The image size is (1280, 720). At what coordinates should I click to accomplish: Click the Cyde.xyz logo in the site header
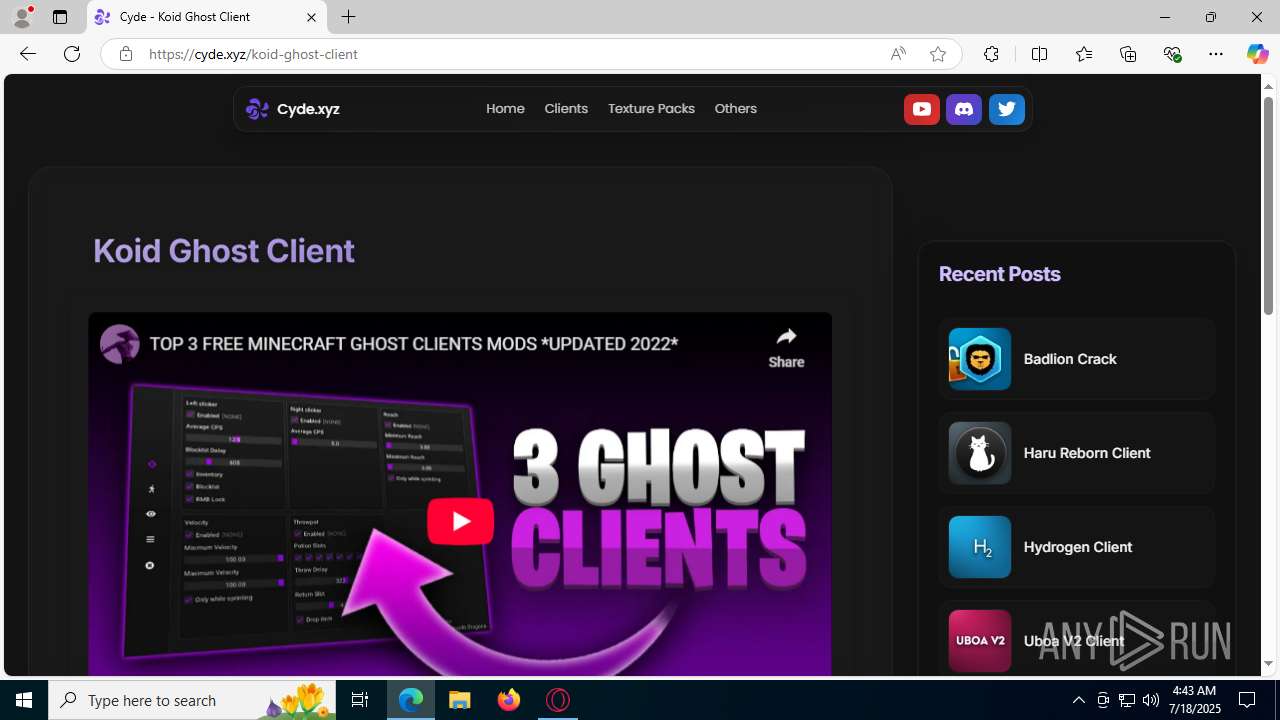coord(293,109)
